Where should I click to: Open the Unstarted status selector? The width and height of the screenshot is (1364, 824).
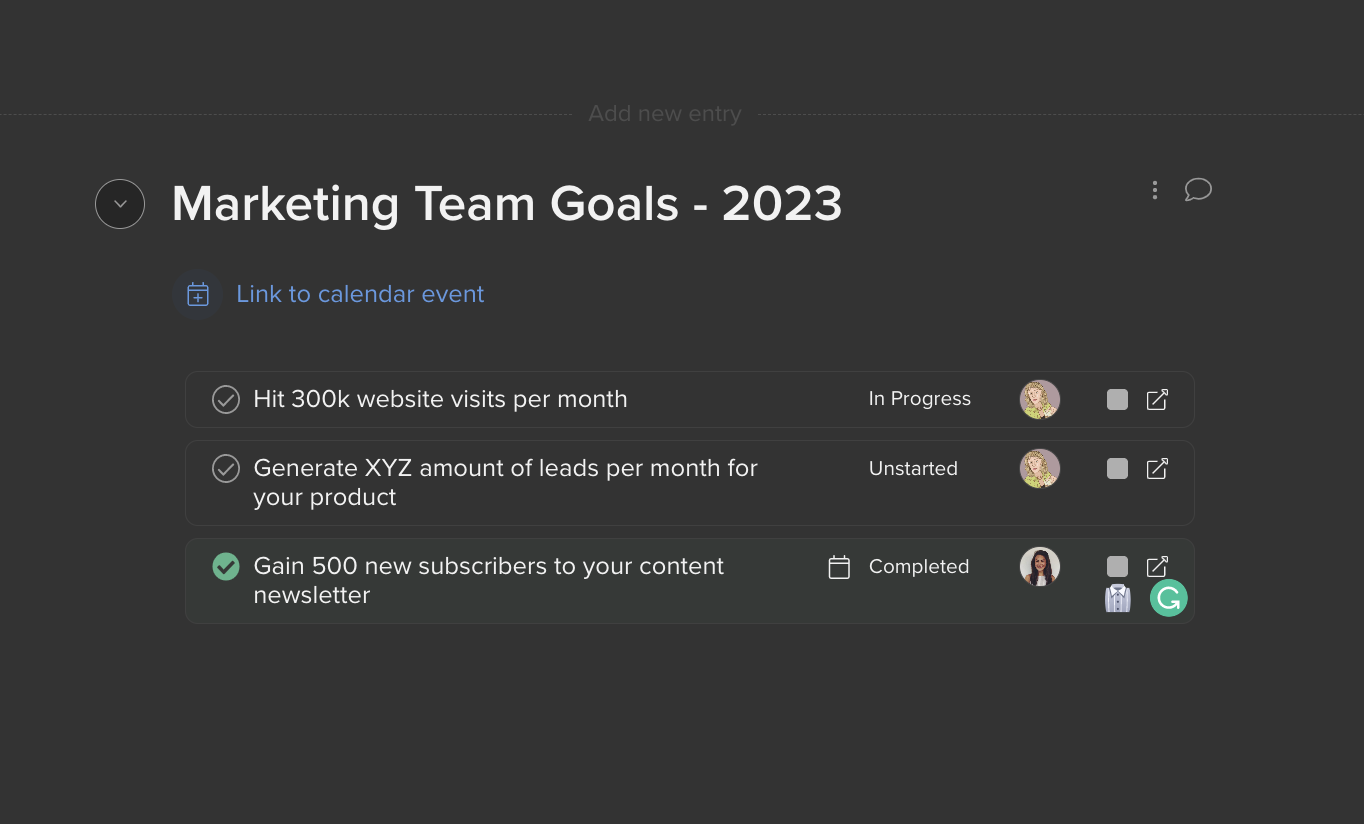[912, 468]
